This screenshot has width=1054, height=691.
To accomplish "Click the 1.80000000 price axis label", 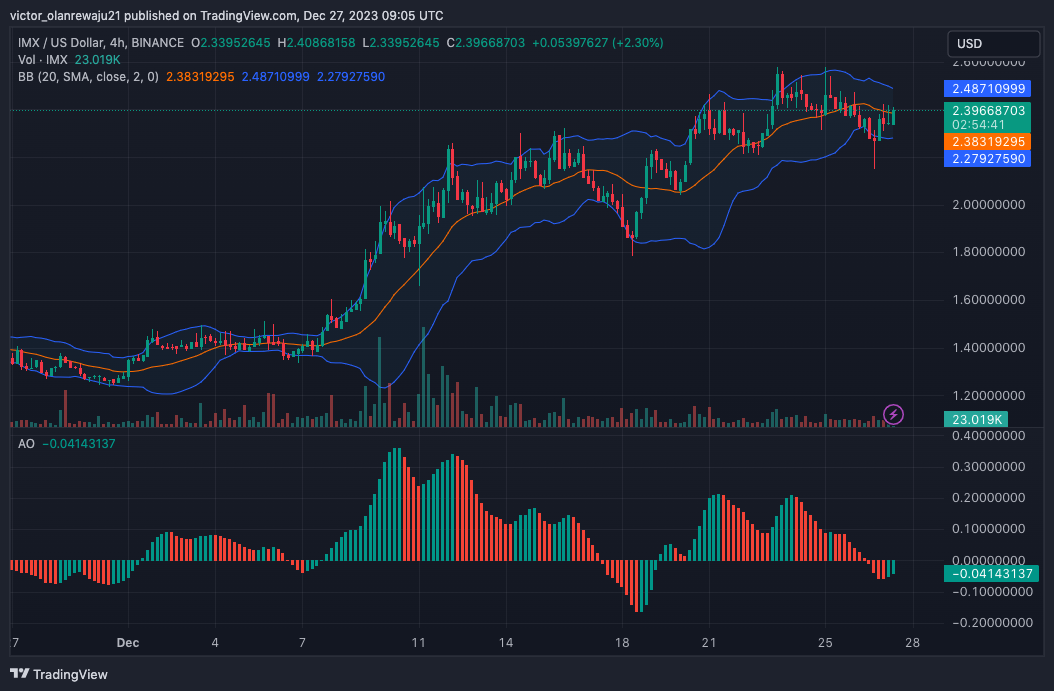I will pyautogui.click(x=988, y=251).
